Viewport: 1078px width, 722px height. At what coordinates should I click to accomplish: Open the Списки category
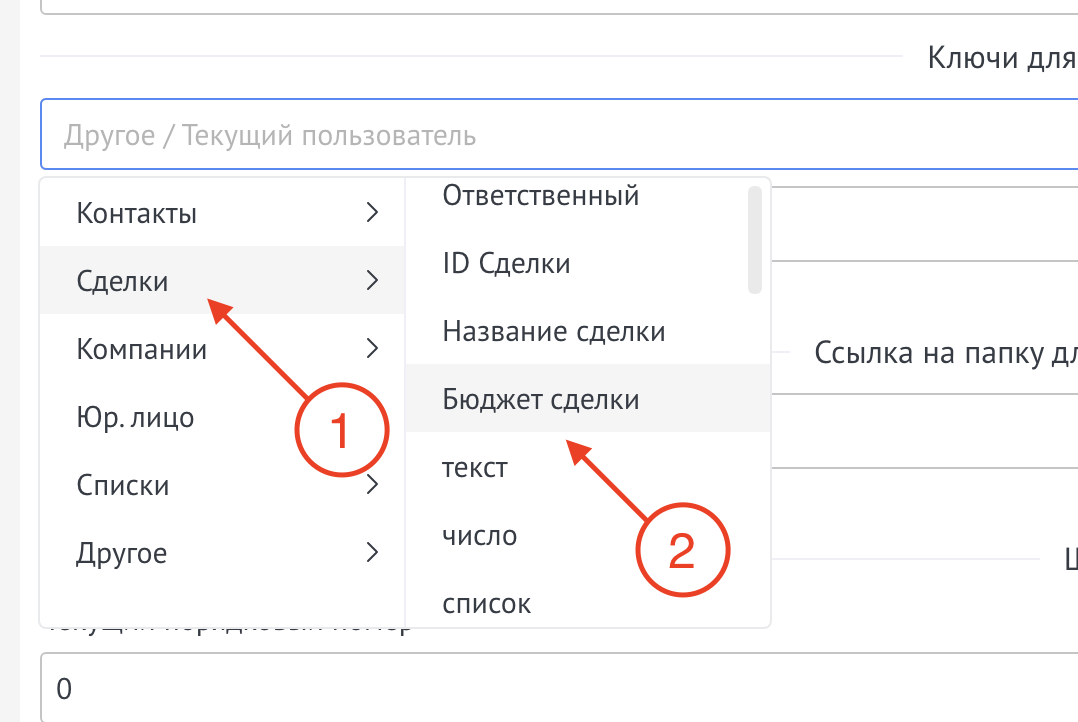point(221,485)
